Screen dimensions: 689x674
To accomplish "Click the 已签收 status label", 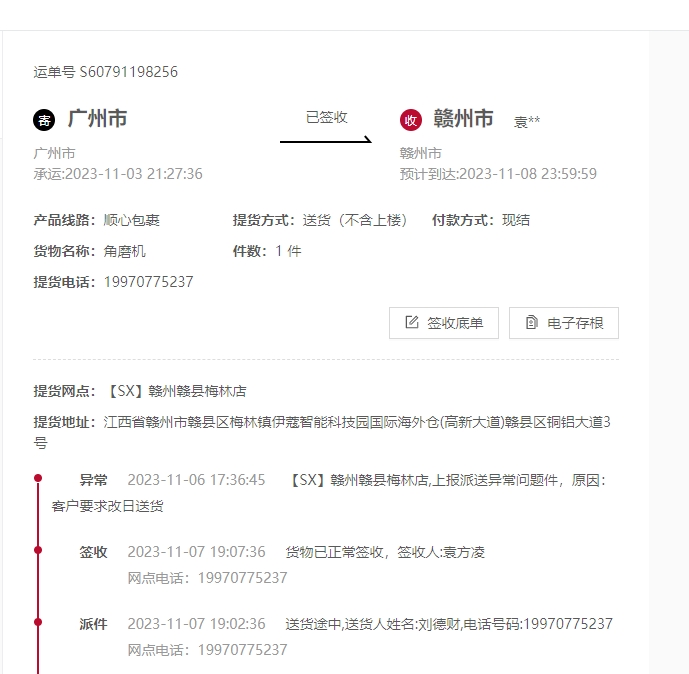I will coord(326,117).
